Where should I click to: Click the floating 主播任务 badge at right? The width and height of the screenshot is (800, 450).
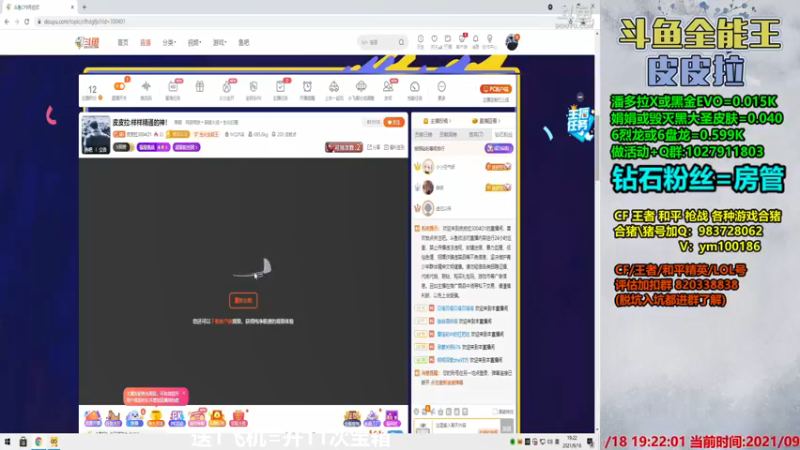pyautogui.click(x=580, y=122)
